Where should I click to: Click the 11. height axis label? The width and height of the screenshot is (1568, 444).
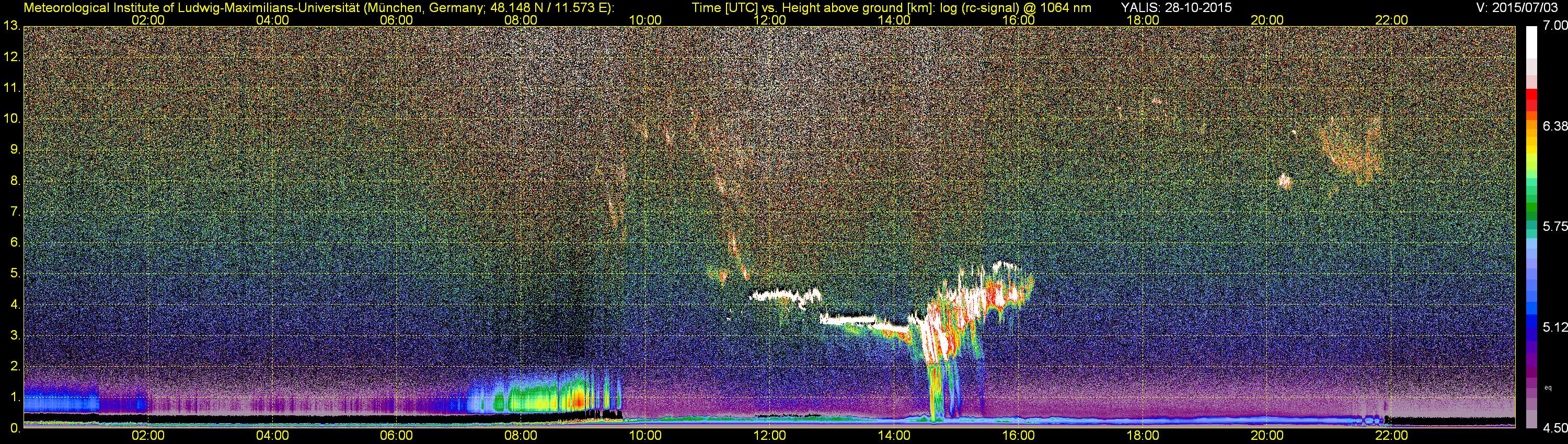pyautogui.click(x=11, y=88)
